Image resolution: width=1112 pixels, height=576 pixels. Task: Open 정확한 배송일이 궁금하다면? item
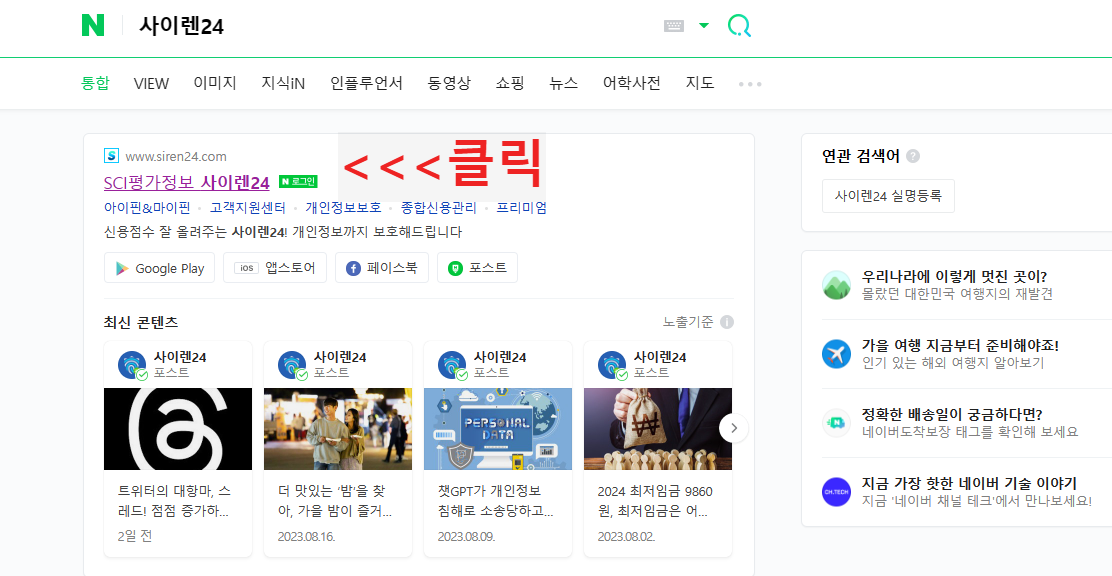click(952, 414)
